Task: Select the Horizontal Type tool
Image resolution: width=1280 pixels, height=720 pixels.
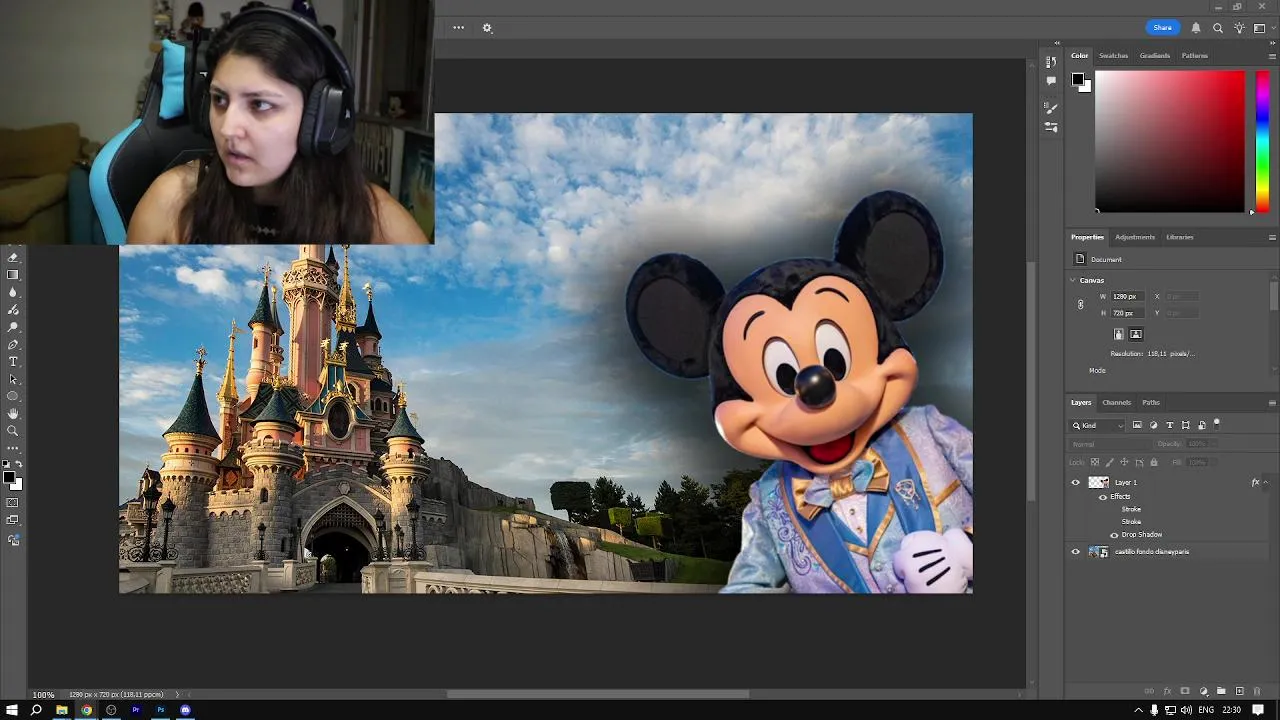Action: (x=13, y=361)
